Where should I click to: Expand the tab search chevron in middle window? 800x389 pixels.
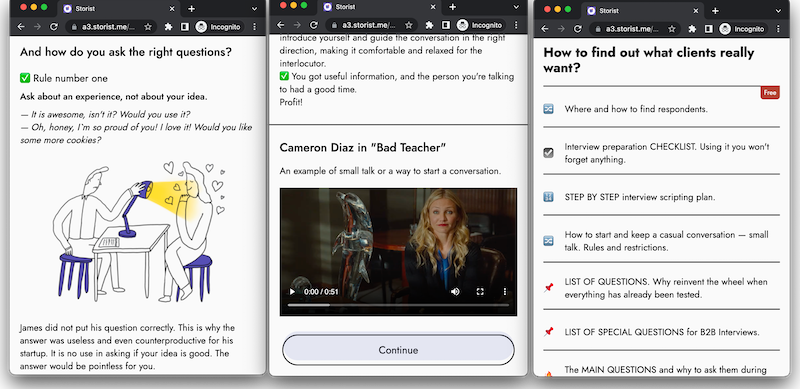[516, 7]
